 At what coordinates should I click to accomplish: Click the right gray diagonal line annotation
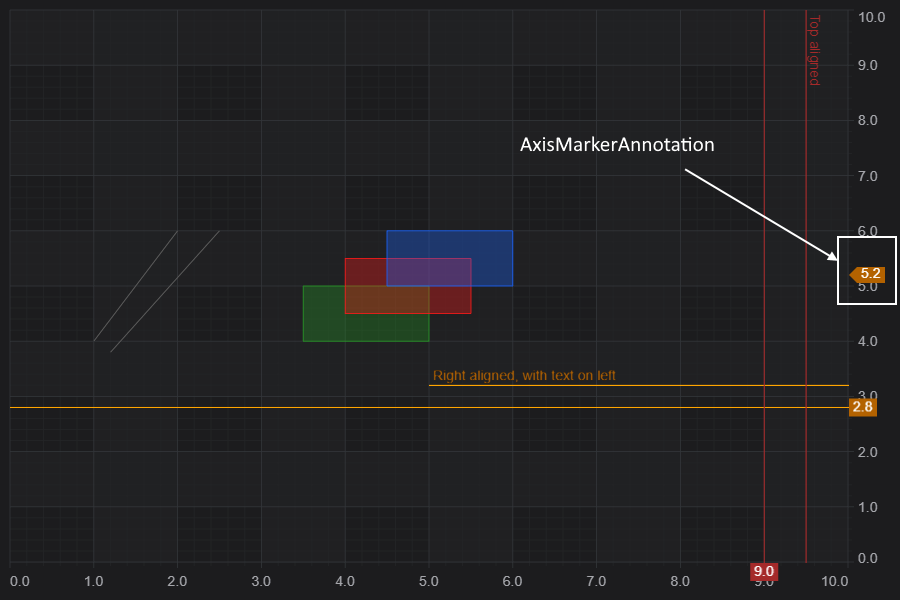point(165,291)
